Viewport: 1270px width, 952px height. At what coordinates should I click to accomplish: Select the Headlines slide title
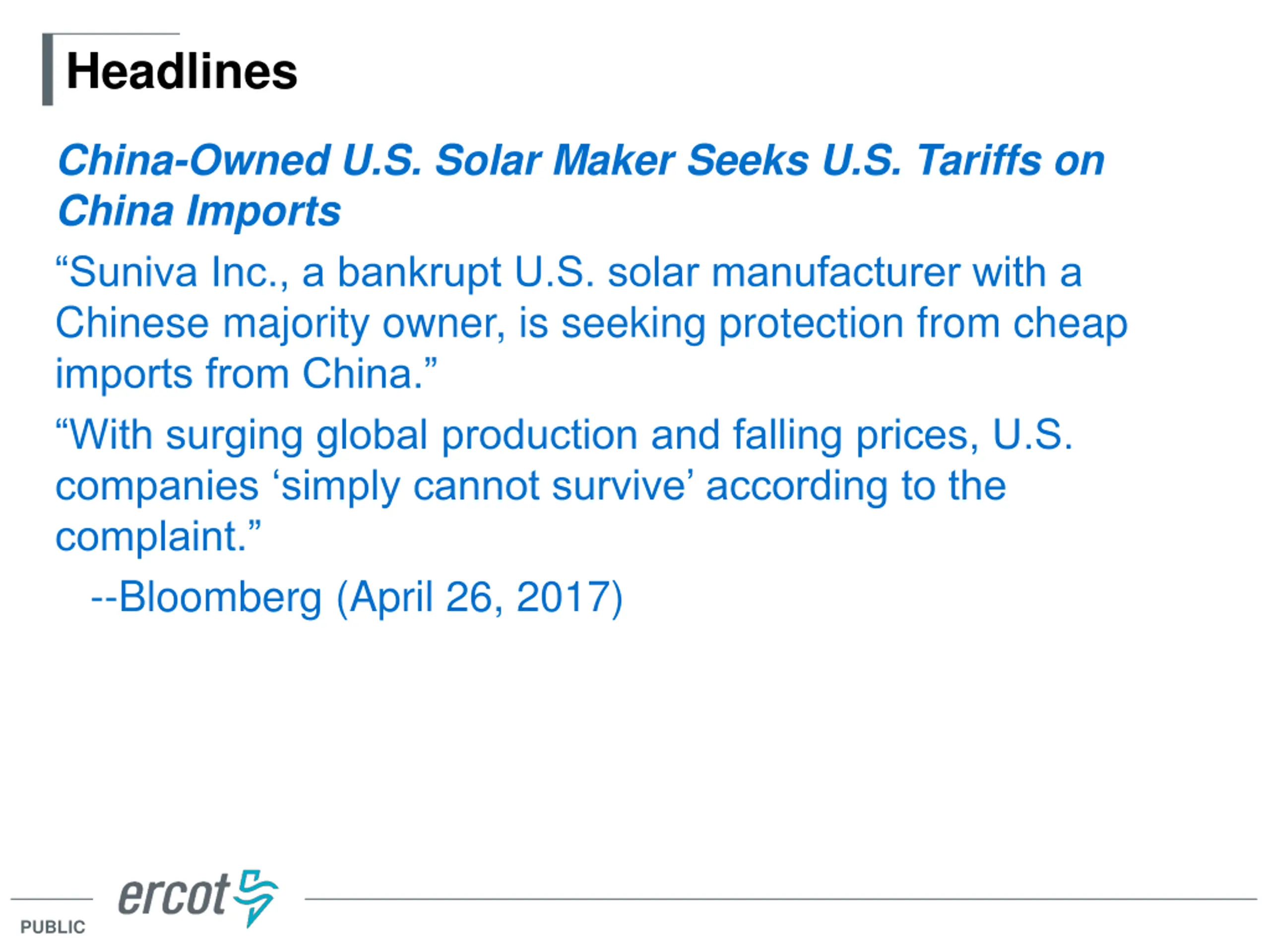182,71
